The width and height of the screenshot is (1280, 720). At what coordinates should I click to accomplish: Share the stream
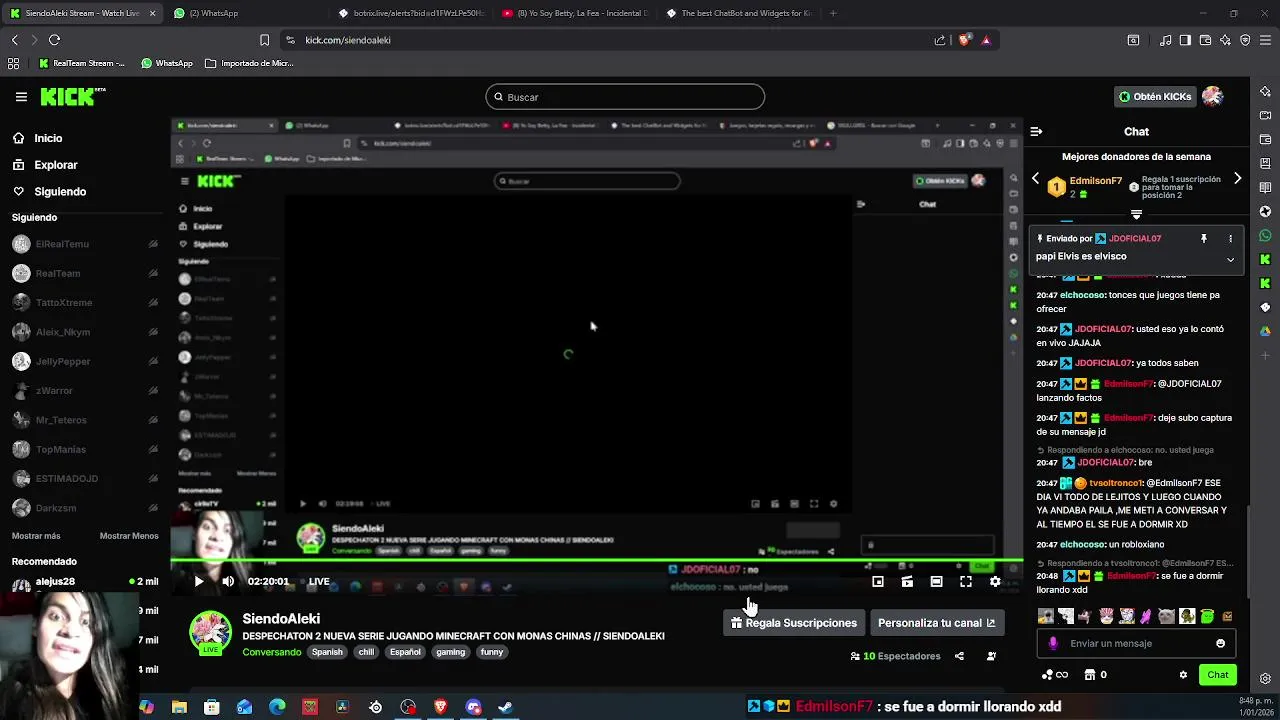pyautogui.click(x=959, y=656)
